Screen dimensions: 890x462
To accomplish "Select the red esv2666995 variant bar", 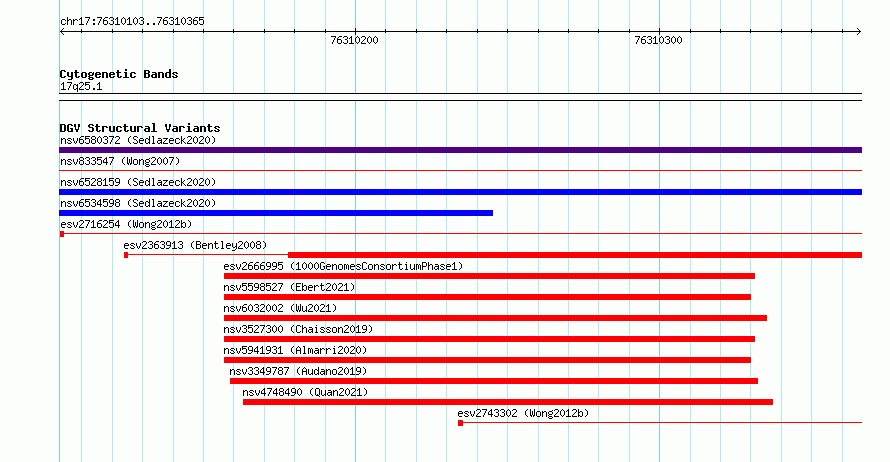I will [x=489, y=276].
